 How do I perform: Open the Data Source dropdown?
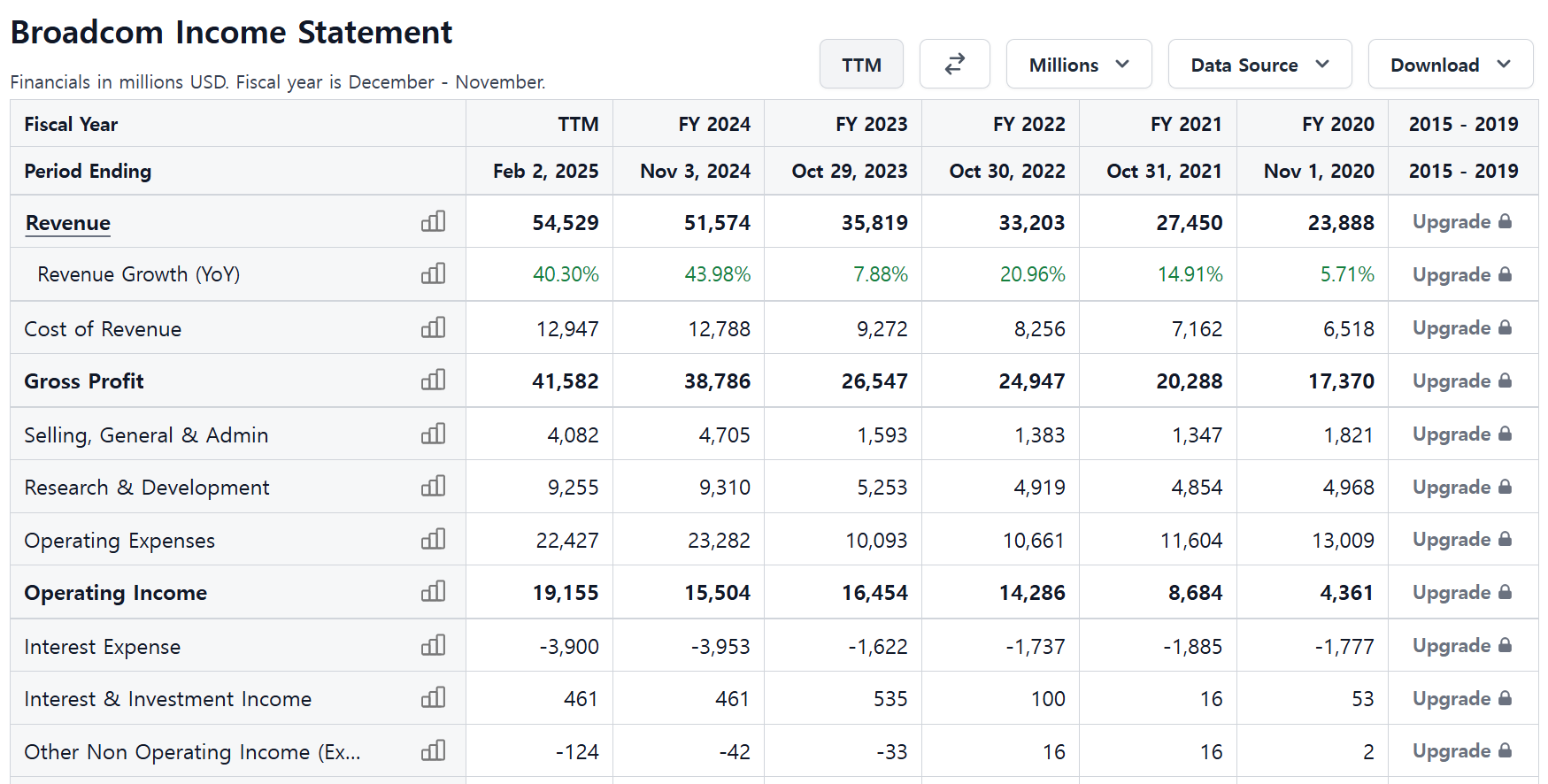(x=1259, y=64)
